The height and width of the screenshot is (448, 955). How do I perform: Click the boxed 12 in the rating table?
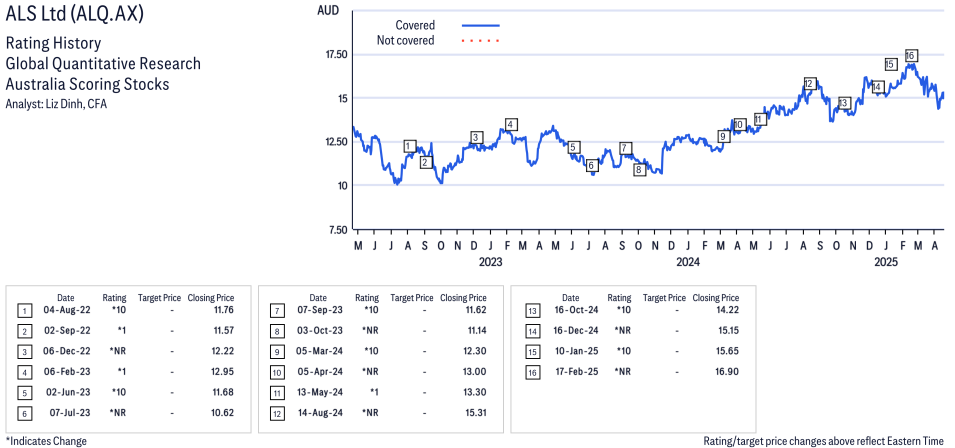(x=277, y=413)
